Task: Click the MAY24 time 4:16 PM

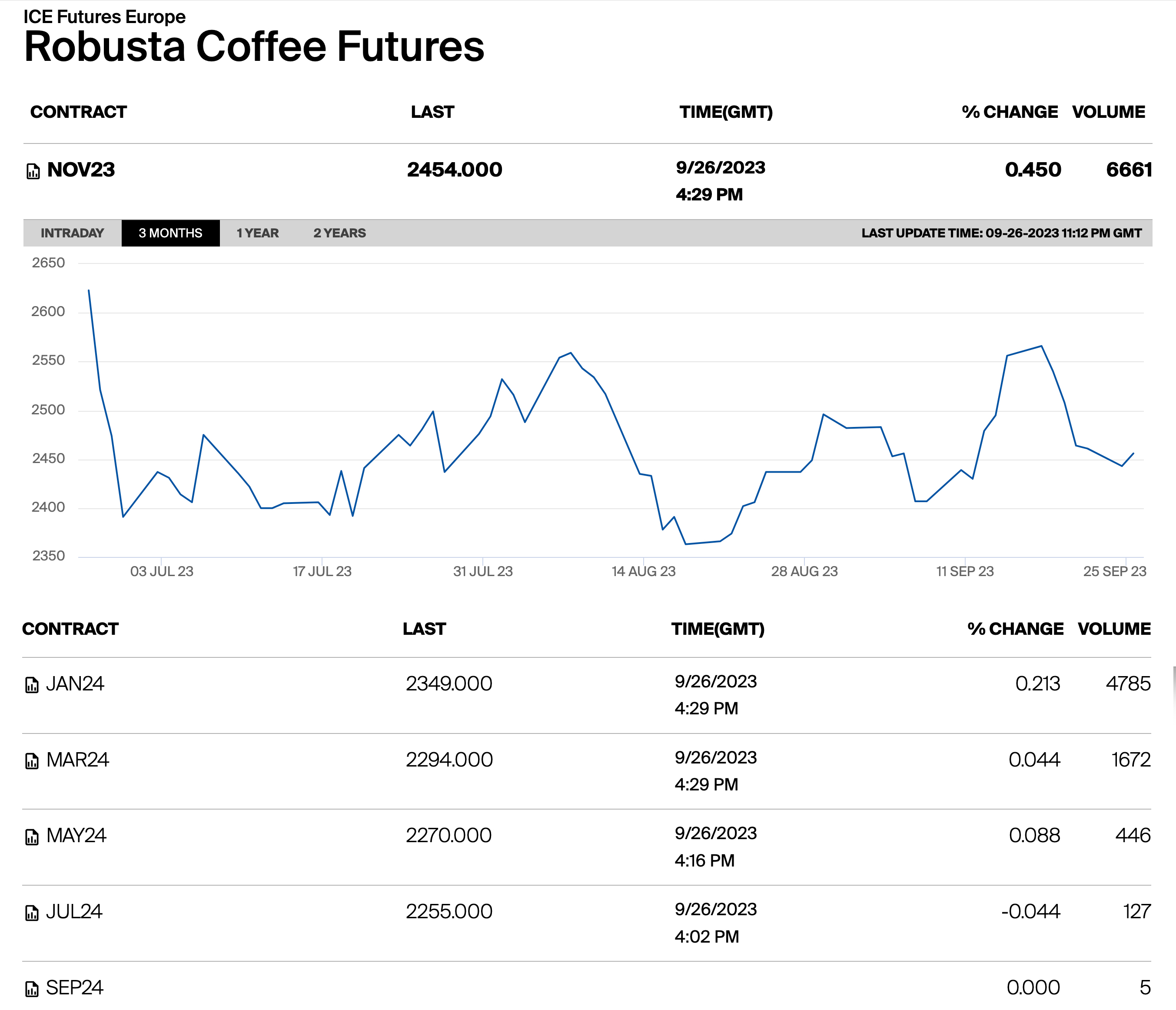Action: pyautogui.click(x=704, y=861)
